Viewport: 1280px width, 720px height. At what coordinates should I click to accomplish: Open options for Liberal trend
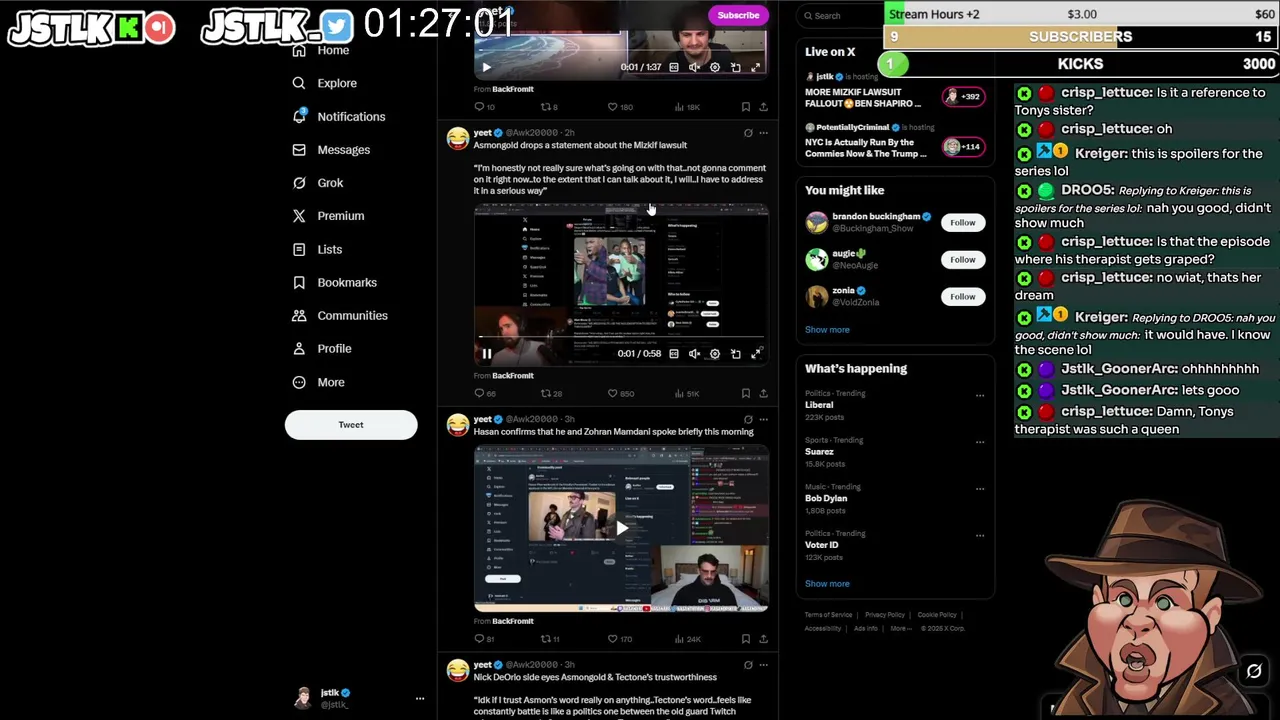980,396
